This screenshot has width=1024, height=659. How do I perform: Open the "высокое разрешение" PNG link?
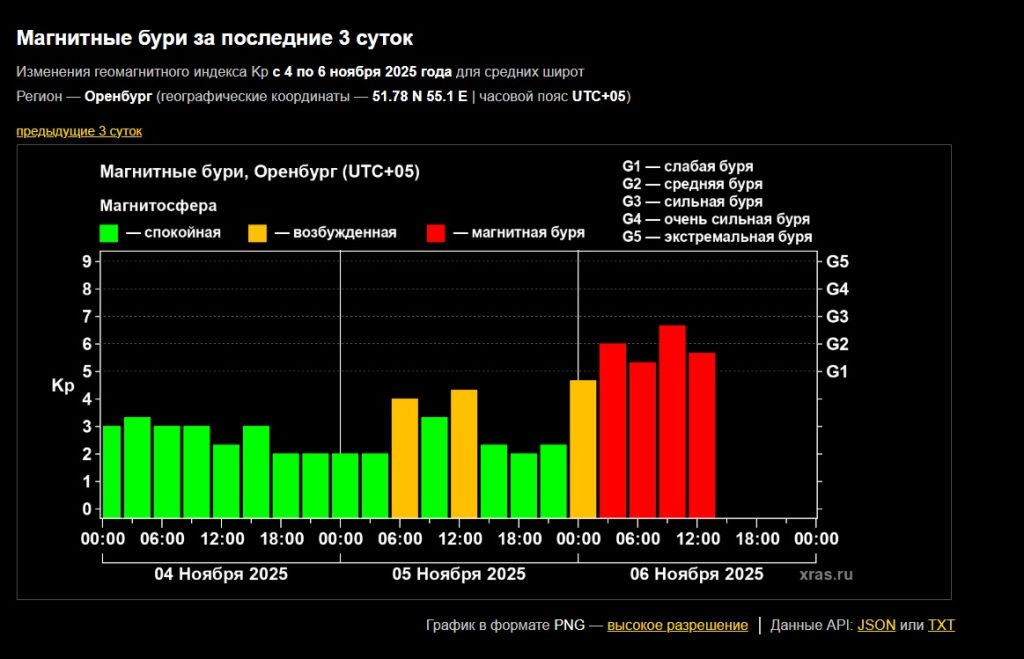(x=677, y=625)
